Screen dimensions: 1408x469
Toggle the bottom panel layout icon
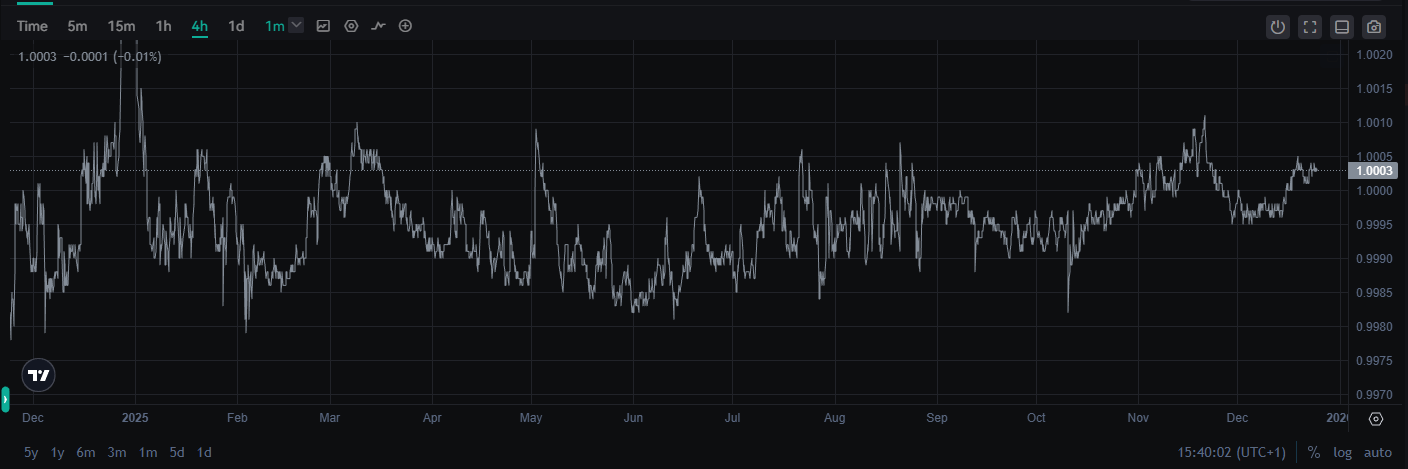coord(1342,27)
